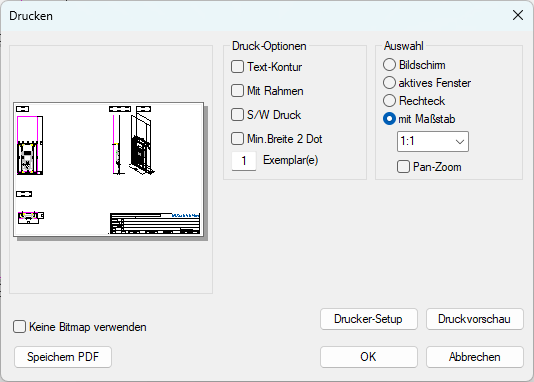Confirm printing with OK
Image resolution: width=534 pixels, height=382 pixels.
369,357
